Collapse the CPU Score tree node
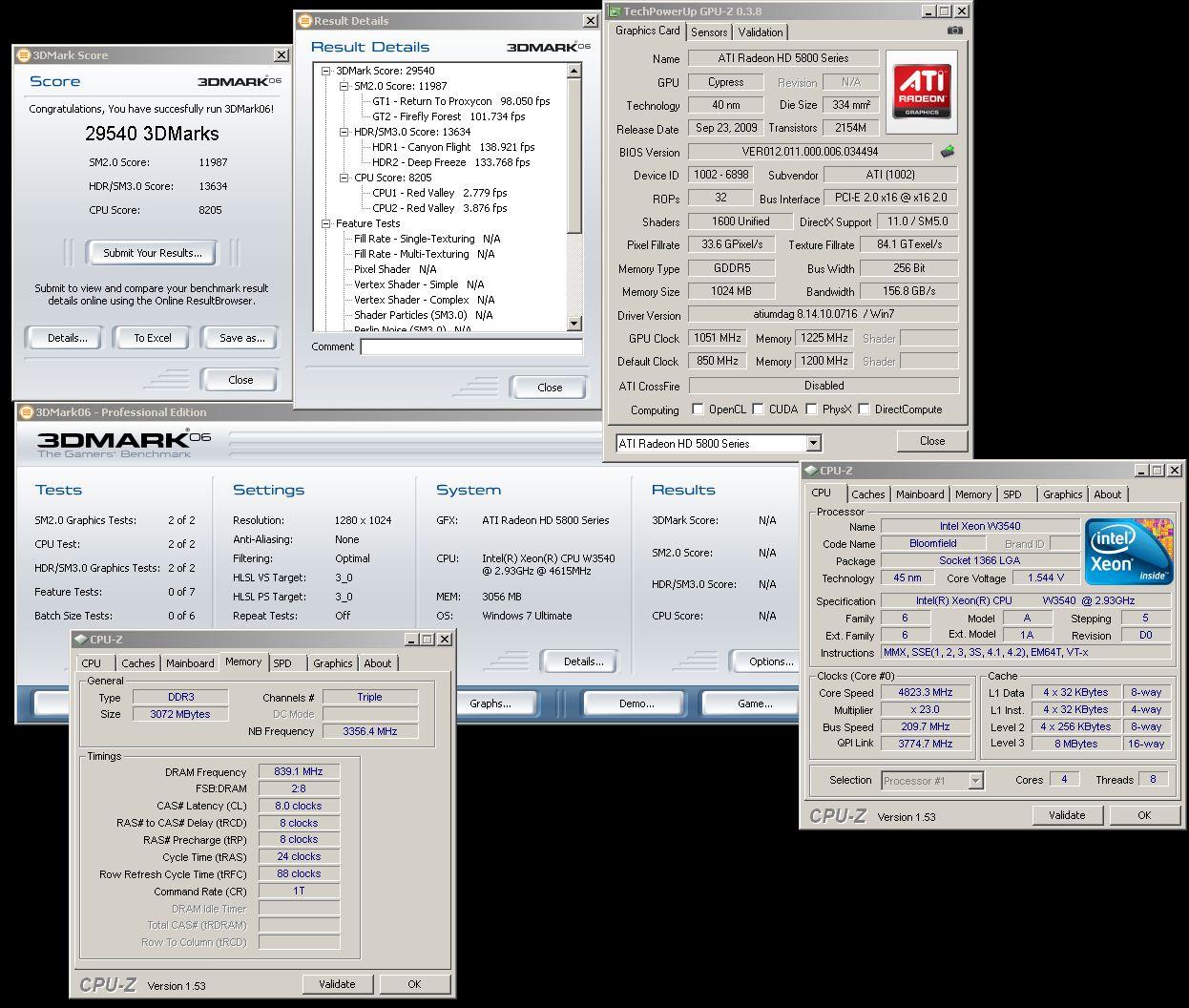Image resolution: width=1189 pixels, height=1008 pixels. point(344,178)
